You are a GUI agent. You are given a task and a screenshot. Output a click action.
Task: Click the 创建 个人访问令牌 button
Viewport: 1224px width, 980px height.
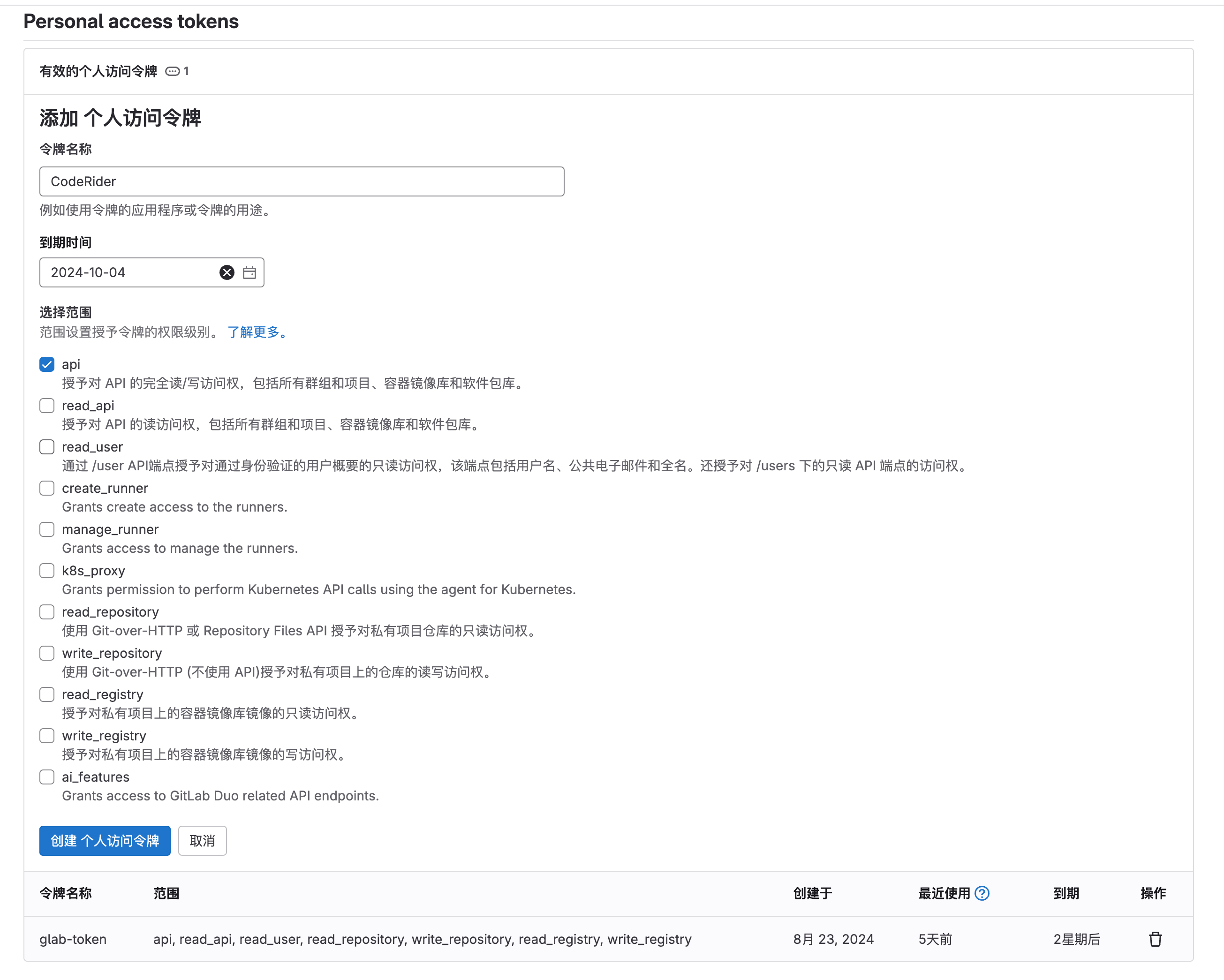[105, 840]
